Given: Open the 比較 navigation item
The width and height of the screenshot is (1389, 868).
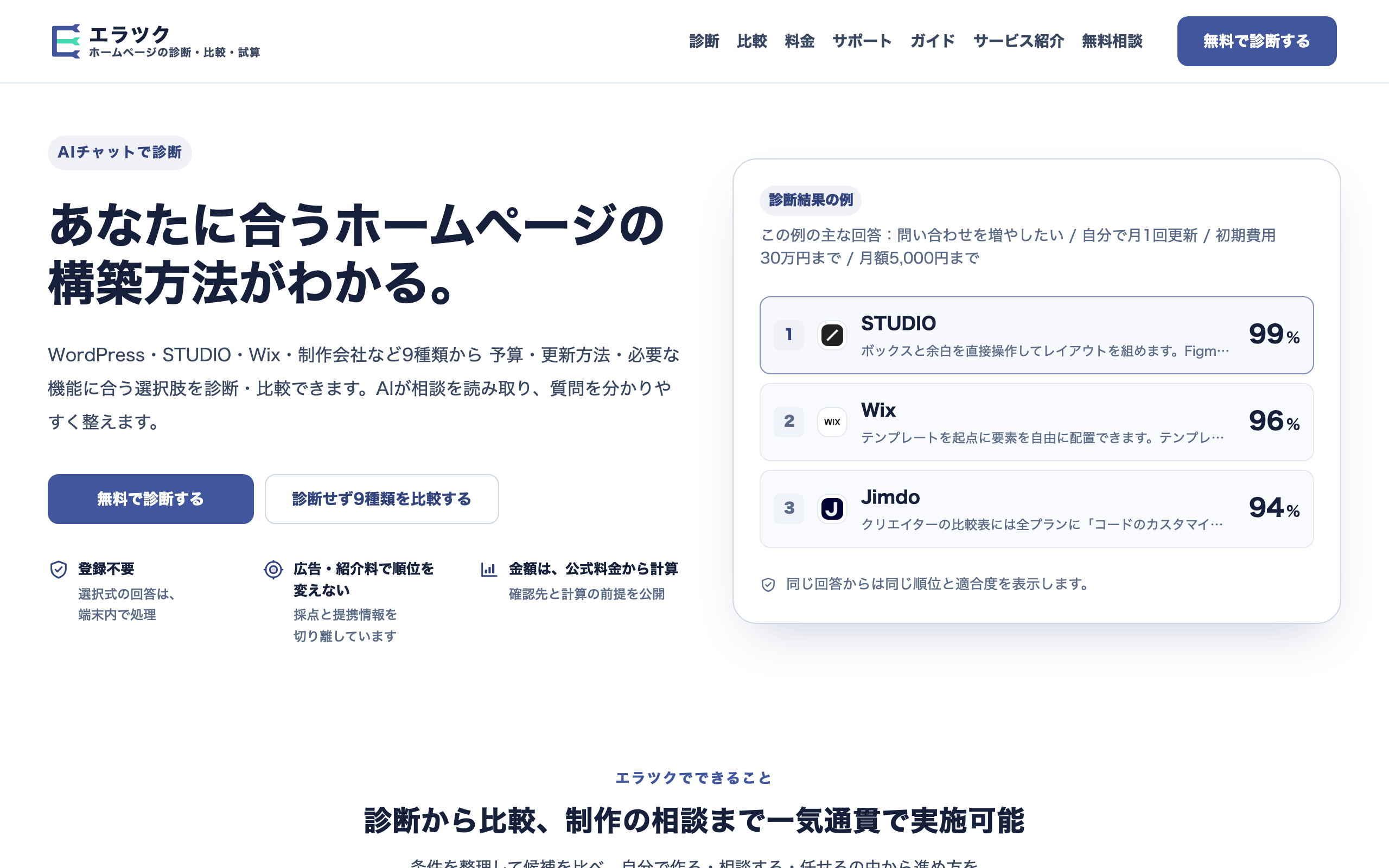Looking at the screenshot, I should 752,41.
